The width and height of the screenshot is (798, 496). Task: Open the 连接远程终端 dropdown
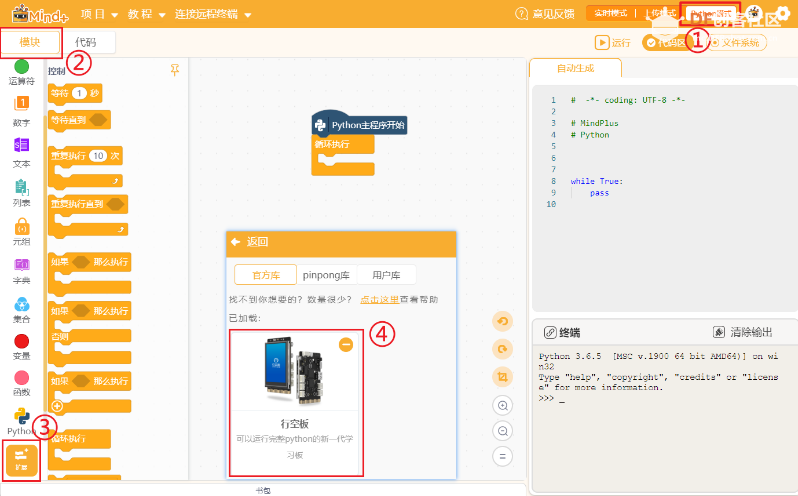212,15
